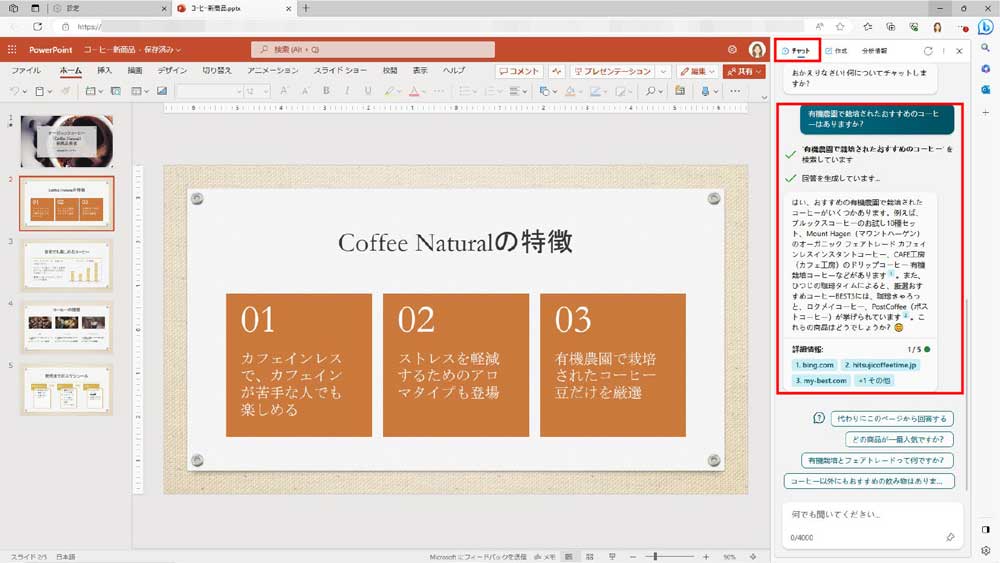Open Bing sidebar more options menu
Viewport: 1000px width, 563px height.
click(944, 50)
